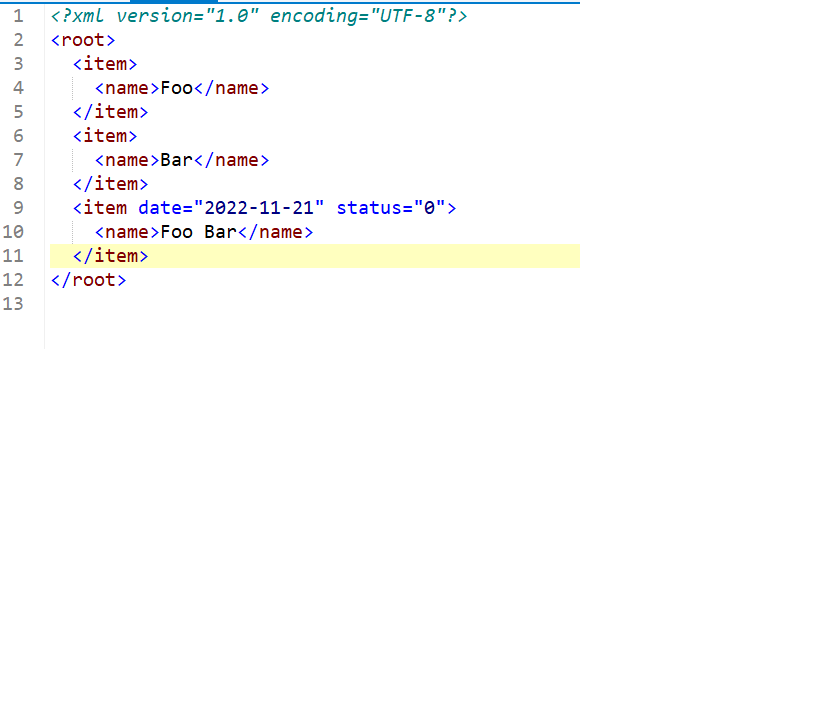Click line number 7 in the gutter

[18, 160]
